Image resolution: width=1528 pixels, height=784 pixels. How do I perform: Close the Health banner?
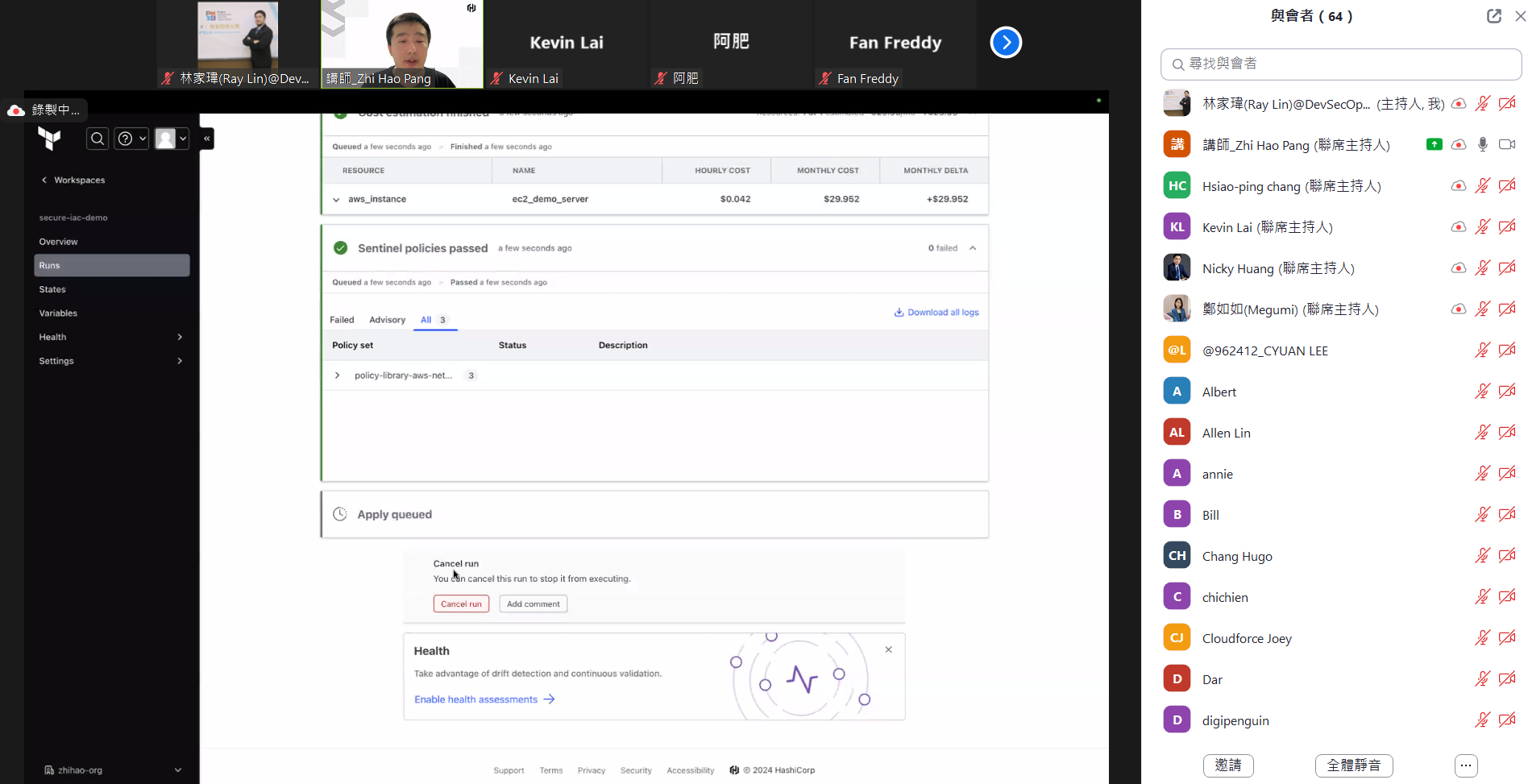pyautogui.click(x=888, y=649)
